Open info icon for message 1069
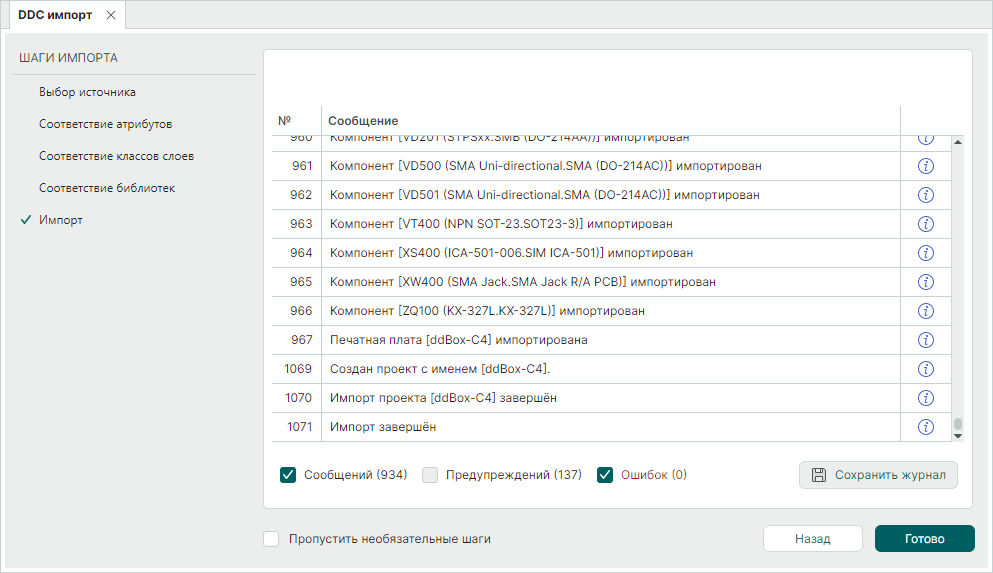The height and width of the screenshot is (573, 993). point(925,369)
